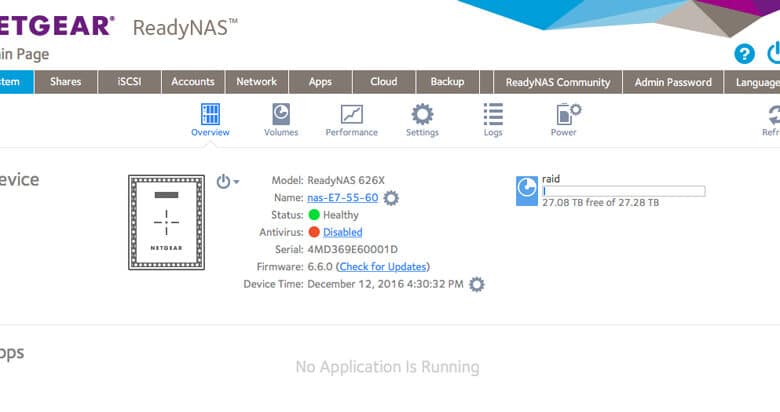Click the red antivirus status indicator
Image resolution: width=780 pixels, height=412 pixels.
pos(314,232)
